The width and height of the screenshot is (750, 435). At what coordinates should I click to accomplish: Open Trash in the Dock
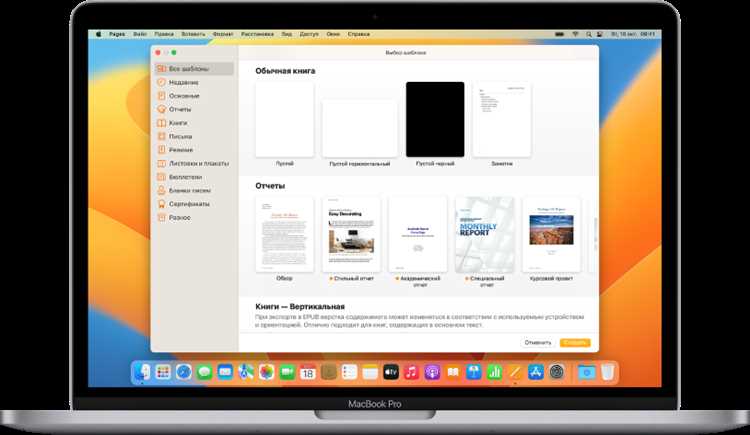pyautogui.click(x=607, y=372)
